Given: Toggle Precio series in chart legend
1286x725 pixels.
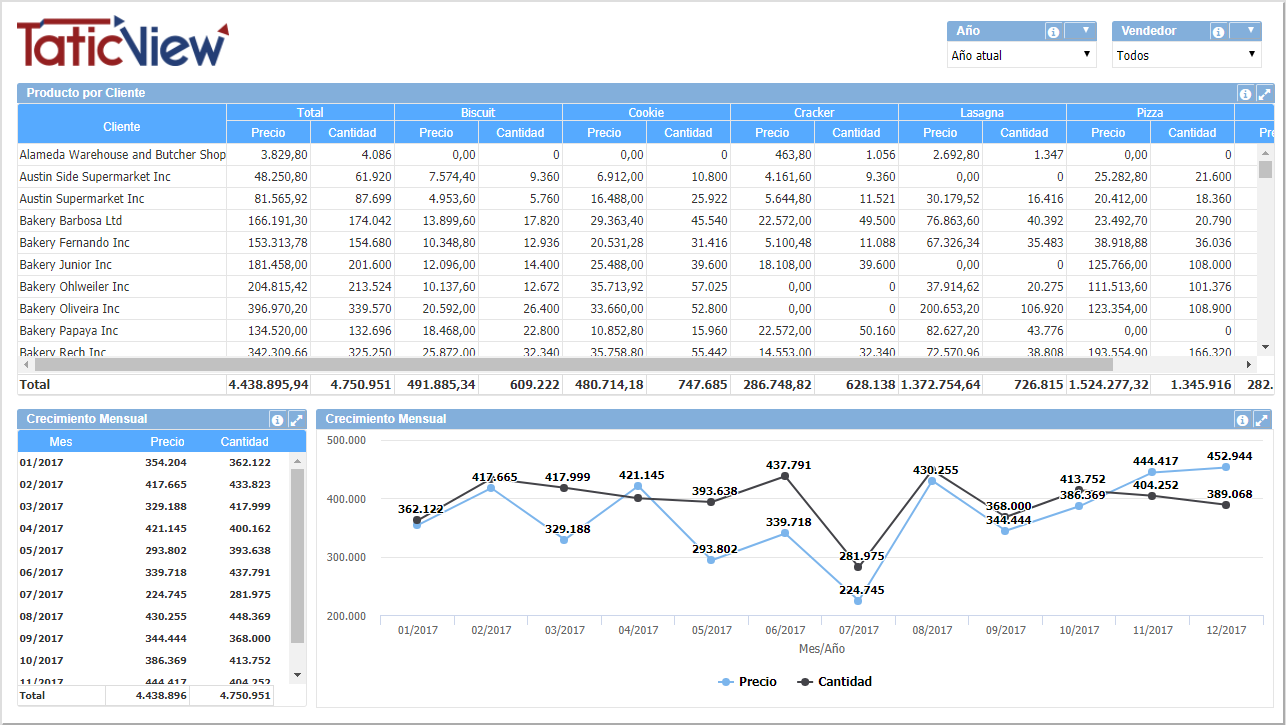Looking at the screenshot, I should 748,682.
